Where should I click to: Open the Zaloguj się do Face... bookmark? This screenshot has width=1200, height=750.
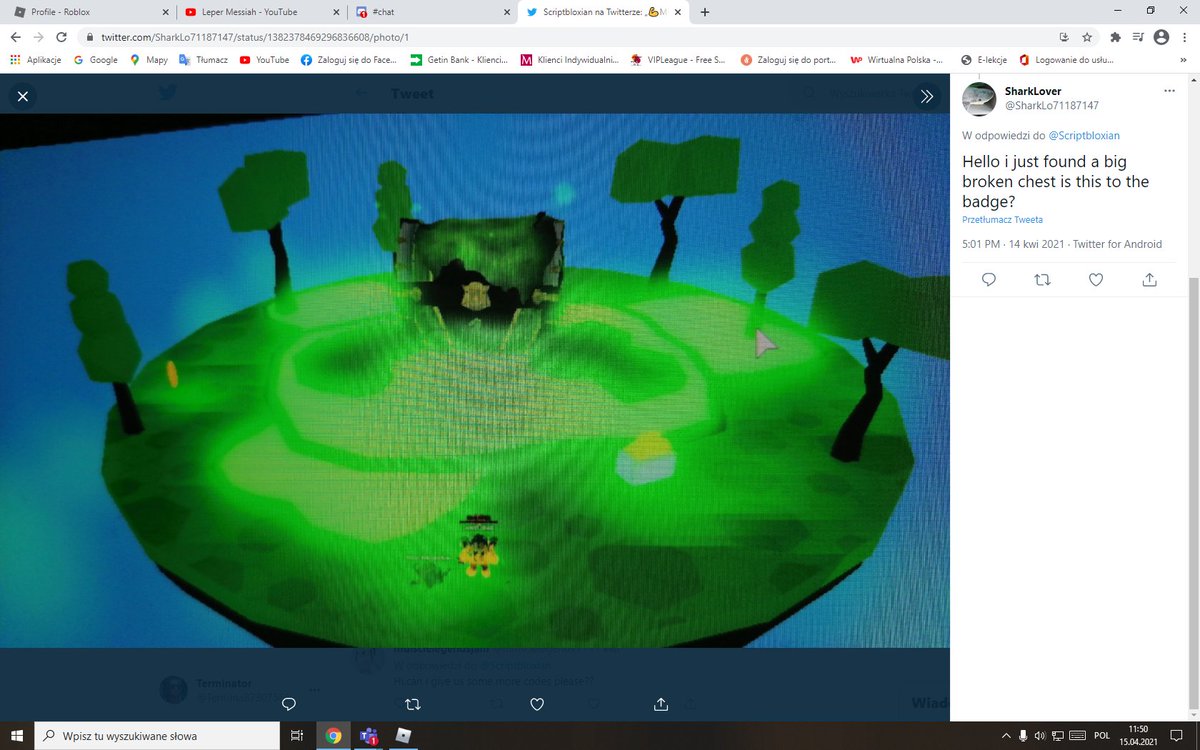(x=348, y=60)
